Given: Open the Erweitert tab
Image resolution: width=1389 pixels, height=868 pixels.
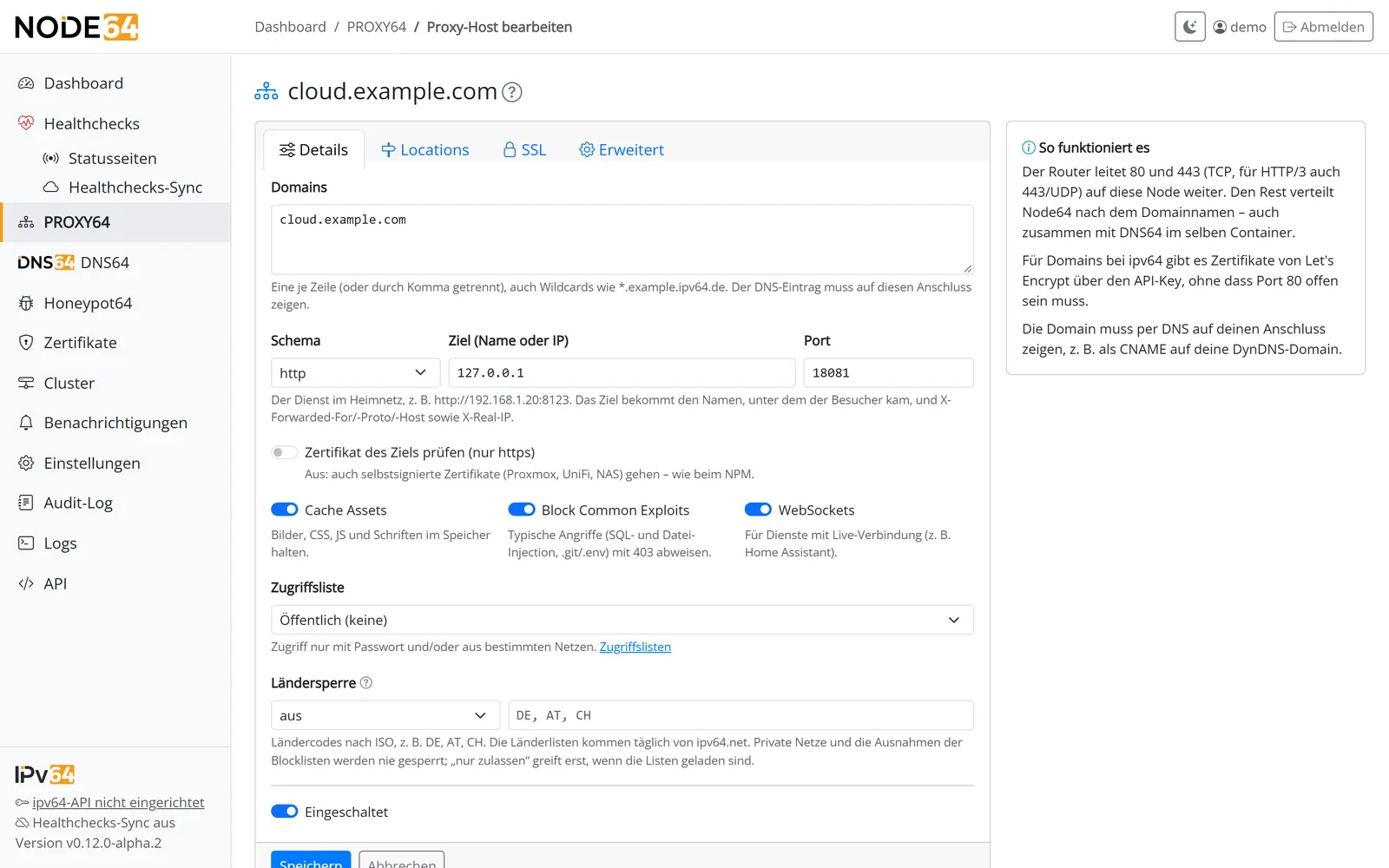Looking at the screenshot, I should pyautogui.click(x=622, y=150).
